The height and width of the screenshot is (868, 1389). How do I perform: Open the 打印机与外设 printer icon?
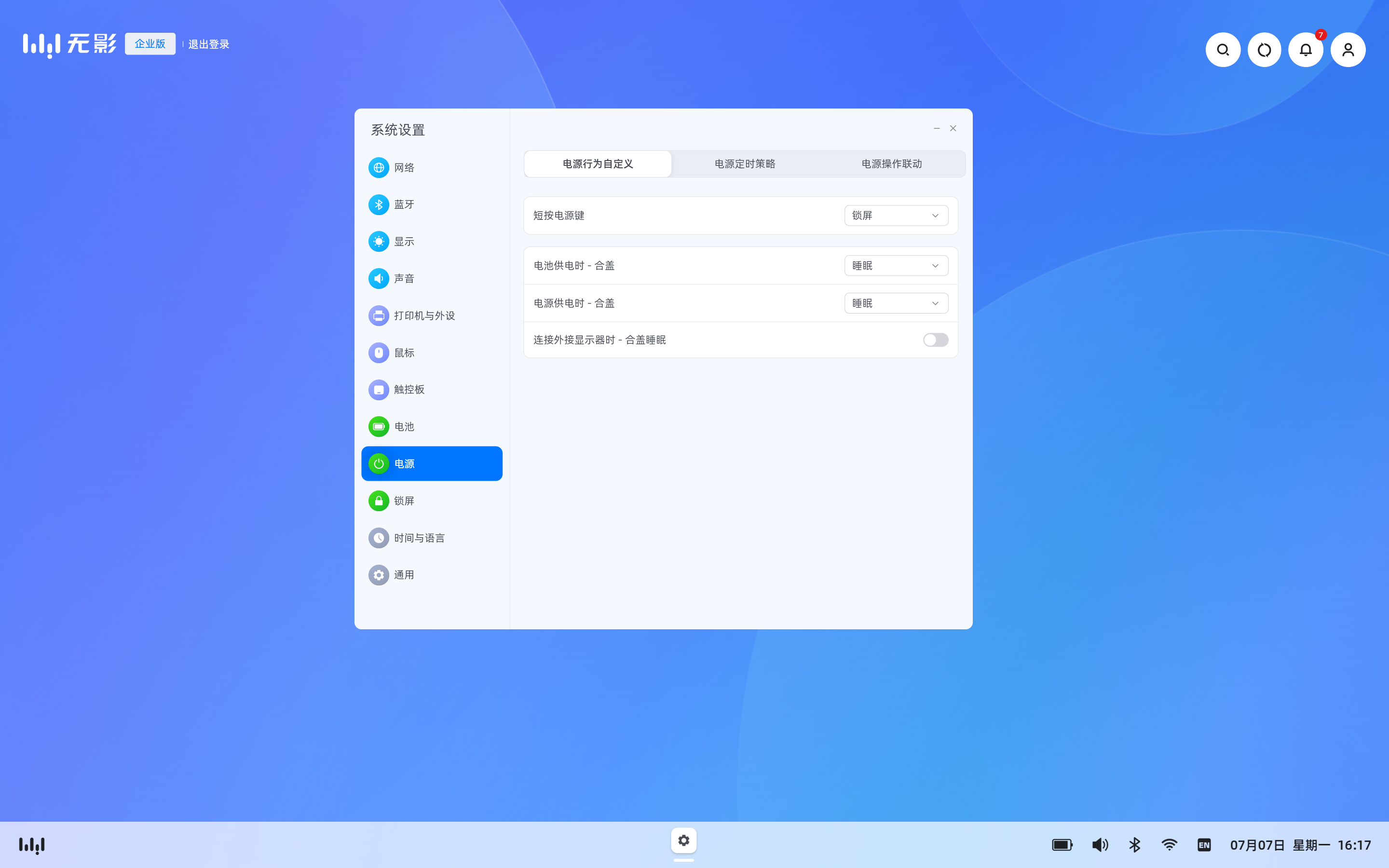pos(378,316)
